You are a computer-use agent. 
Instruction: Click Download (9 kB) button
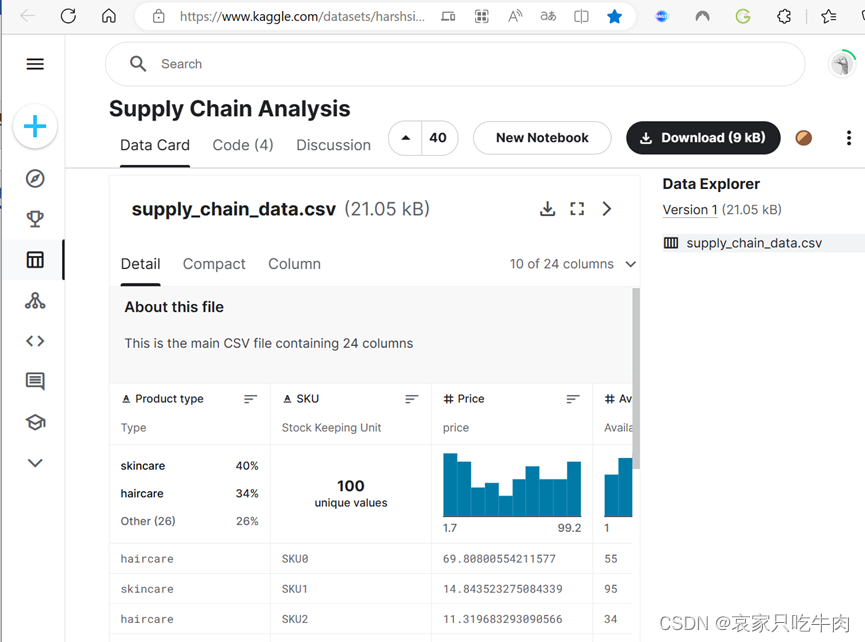(x=703, y=138)
